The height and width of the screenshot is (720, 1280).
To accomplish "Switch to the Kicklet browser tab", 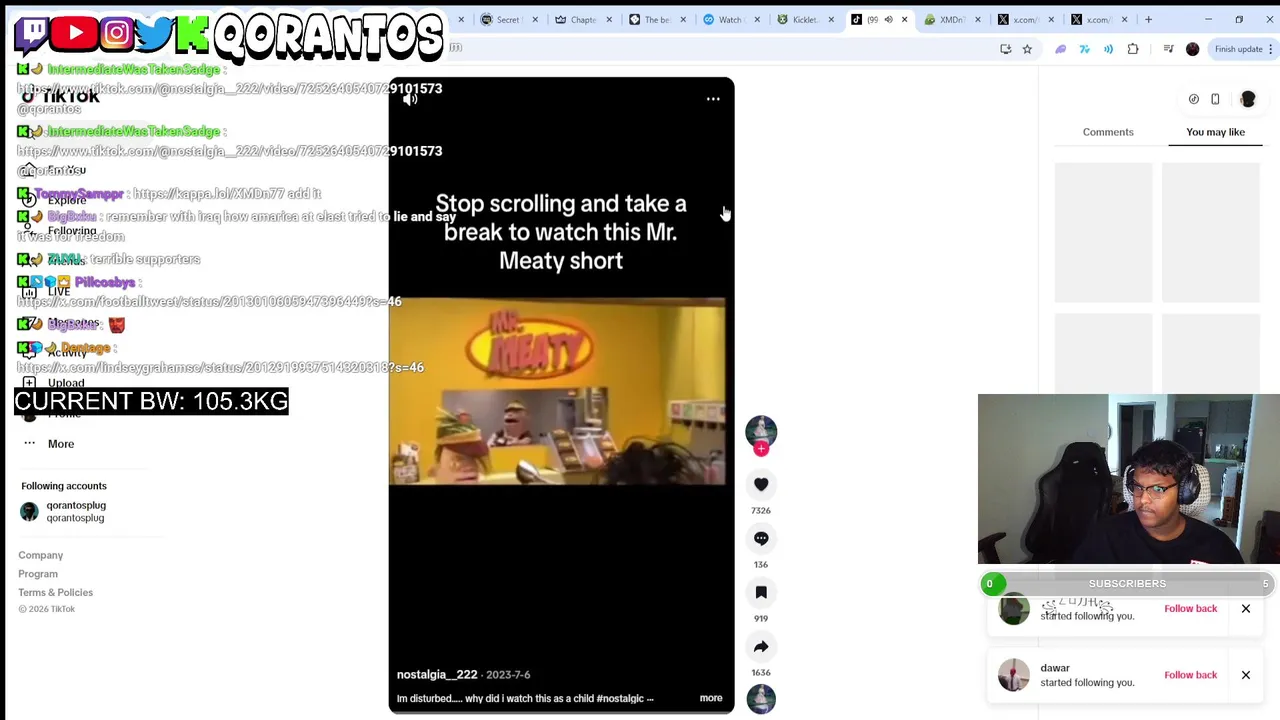I will click(805, 19).
